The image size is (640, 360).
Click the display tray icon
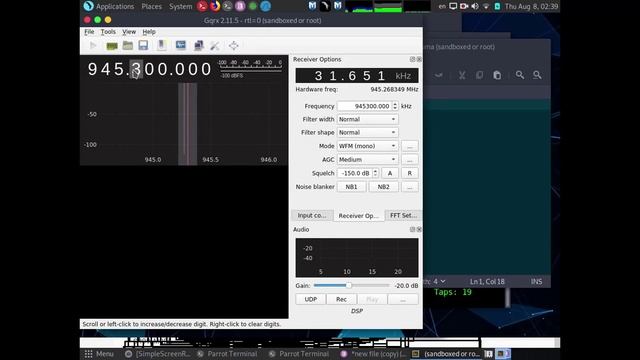coord(453,6)
